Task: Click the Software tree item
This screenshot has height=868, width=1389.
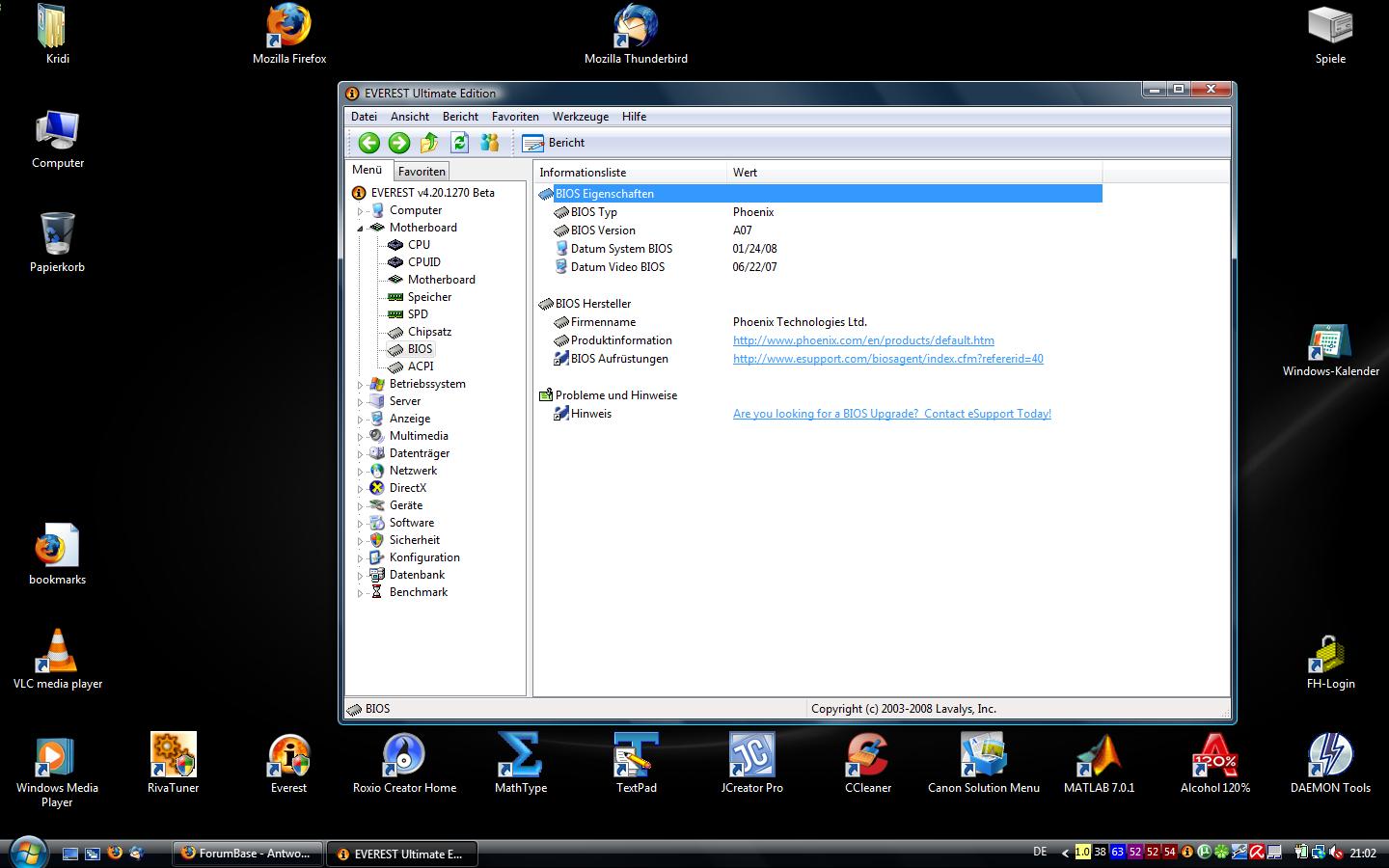Action: coord(411,523)
